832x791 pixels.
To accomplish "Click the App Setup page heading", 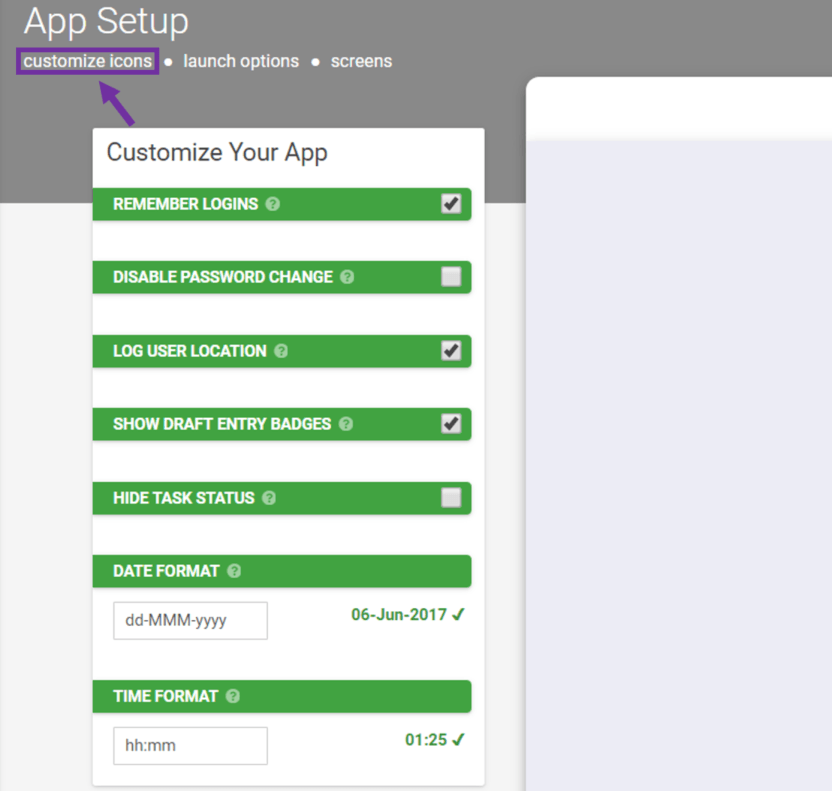I will tap(105, 21).
